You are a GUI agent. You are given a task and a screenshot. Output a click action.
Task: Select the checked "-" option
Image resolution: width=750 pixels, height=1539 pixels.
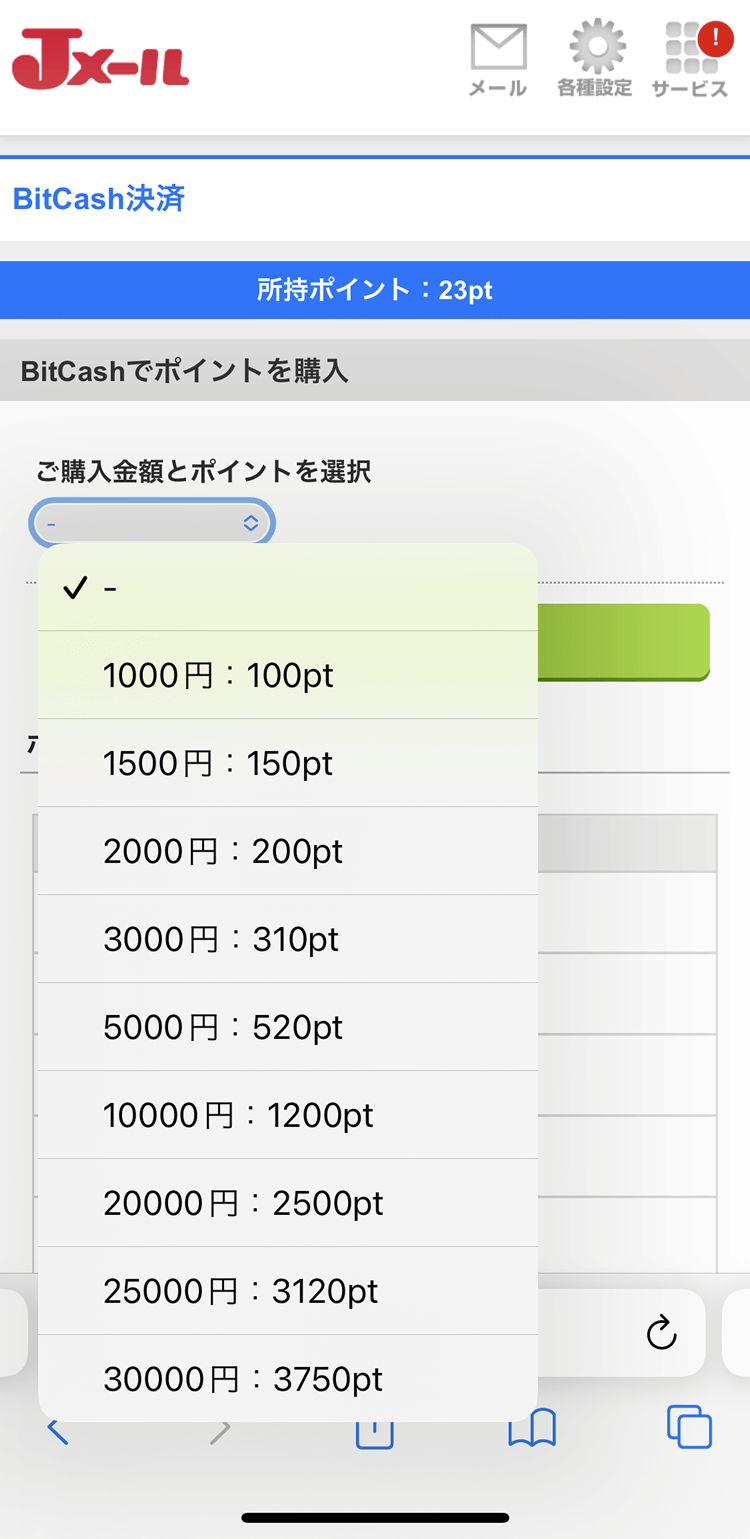288,588
